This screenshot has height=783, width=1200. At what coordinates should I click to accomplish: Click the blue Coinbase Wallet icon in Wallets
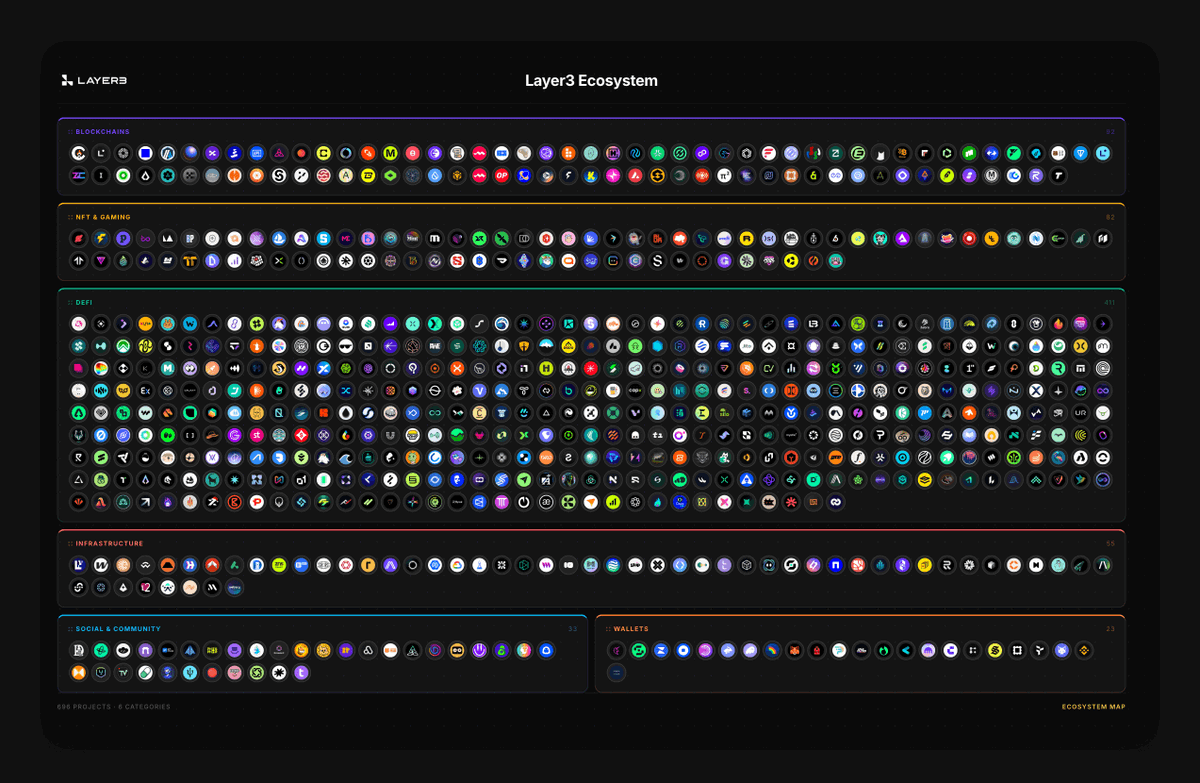pos(684,650)
